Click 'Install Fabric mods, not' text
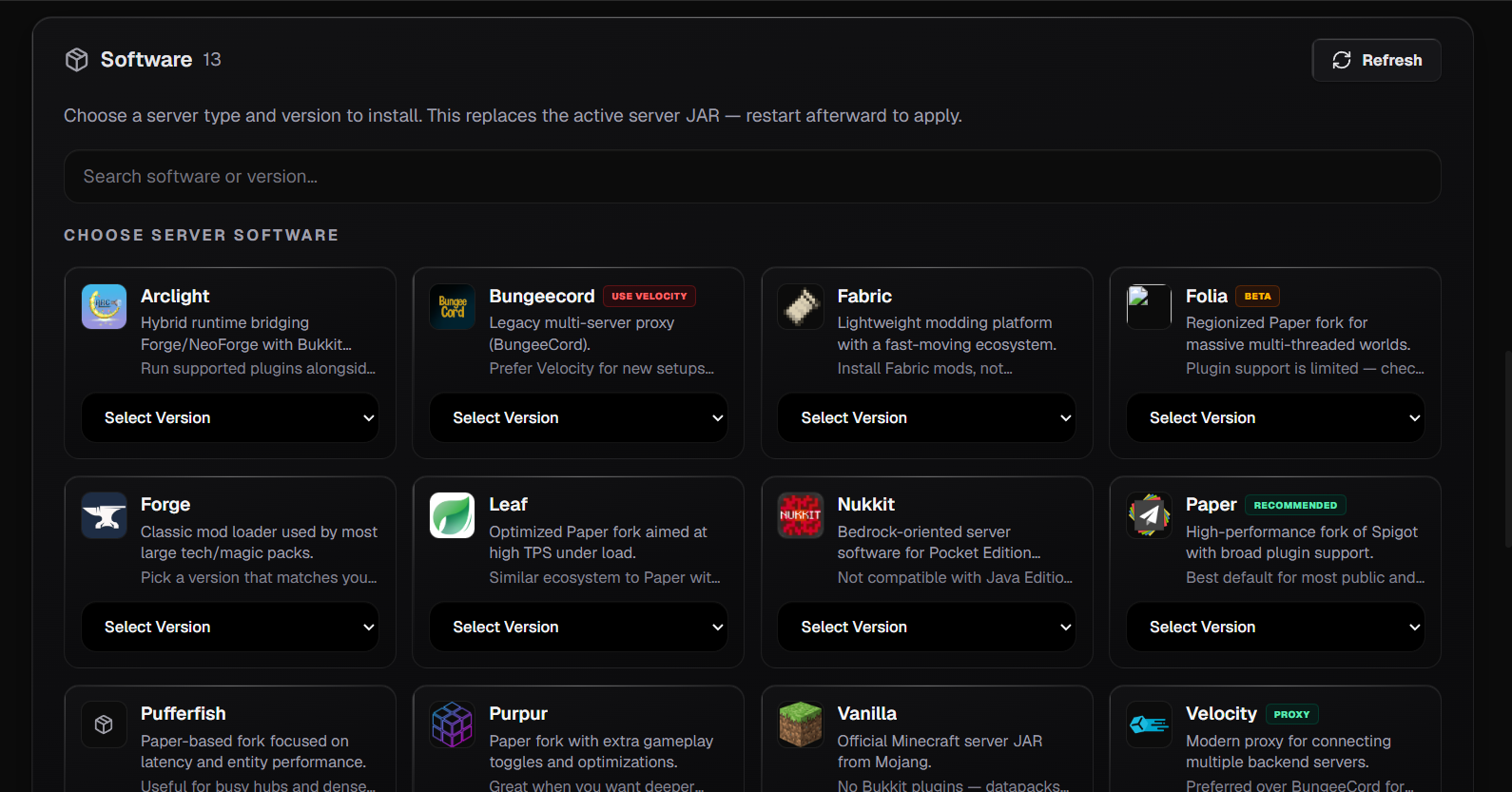Viewport: 1512px width, 792px height. [924, 368]
